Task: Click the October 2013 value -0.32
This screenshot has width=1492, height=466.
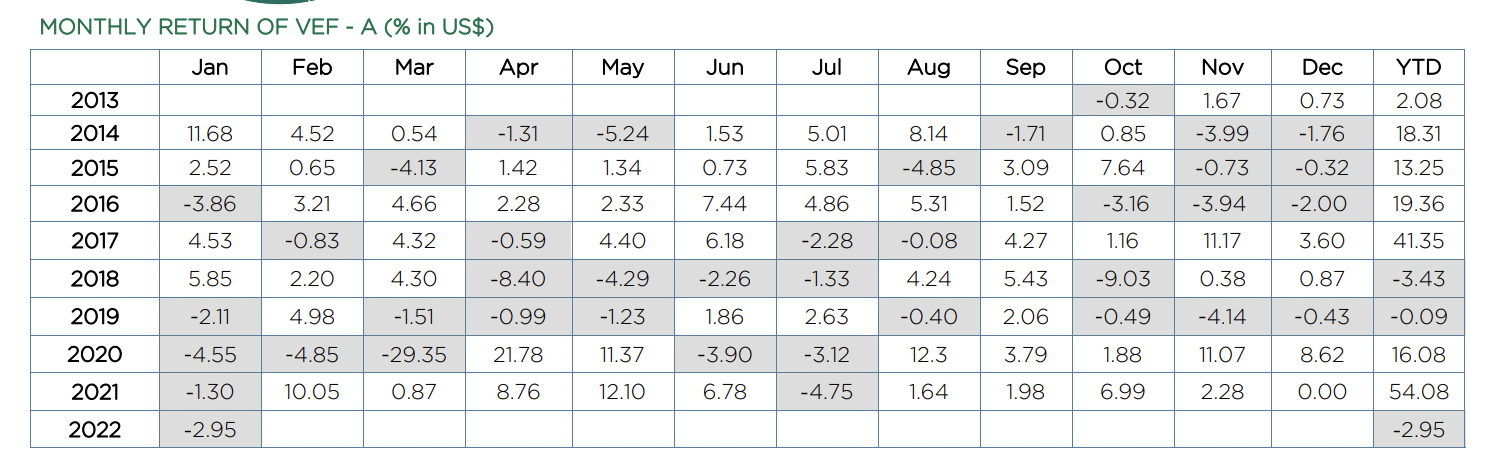Action: 1122,100
